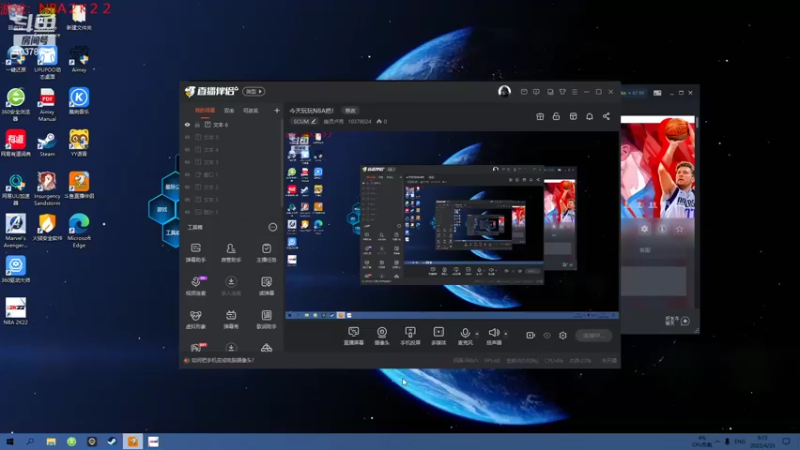Screen dimensions: 800x450
Task: Open the 读弹幕 read danmaku tool
Action: (x=266, y=286)
